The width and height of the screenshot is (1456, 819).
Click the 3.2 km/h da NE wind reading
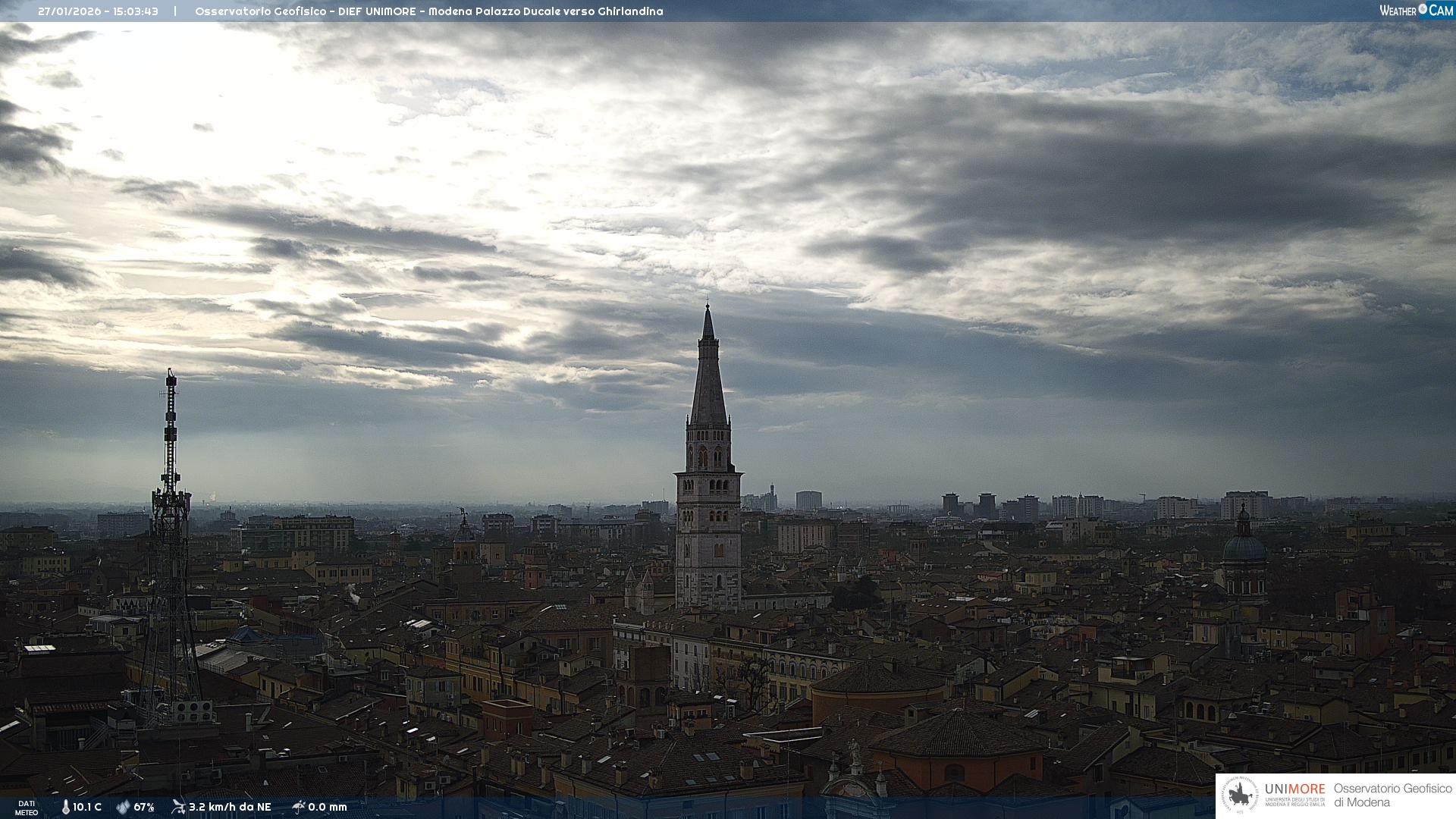pos(230,807)
